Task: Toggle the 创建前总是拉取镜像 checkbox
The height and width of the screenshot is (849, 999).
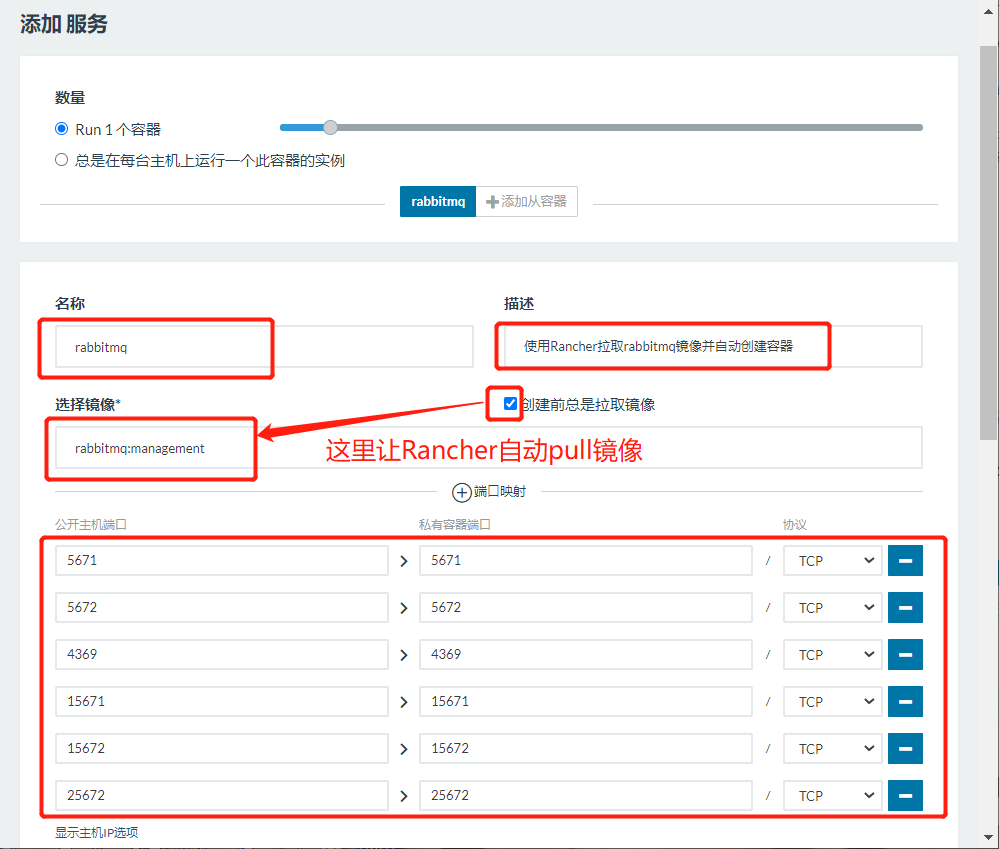Action: click(508, 403)
